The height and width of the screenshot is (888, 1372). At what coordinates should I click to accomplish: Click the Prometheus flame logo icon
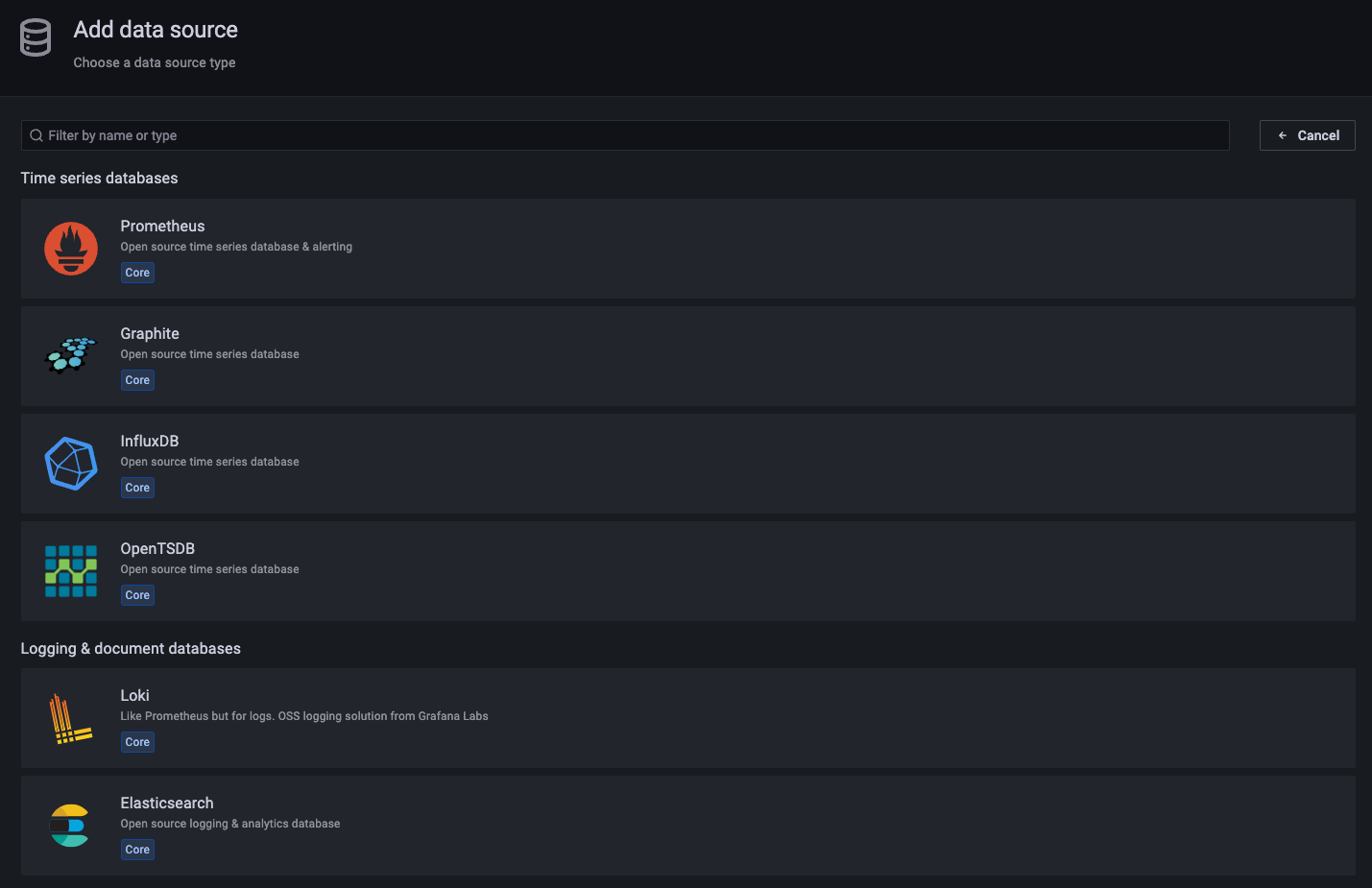pyautogui.click(x=71, y=249)
